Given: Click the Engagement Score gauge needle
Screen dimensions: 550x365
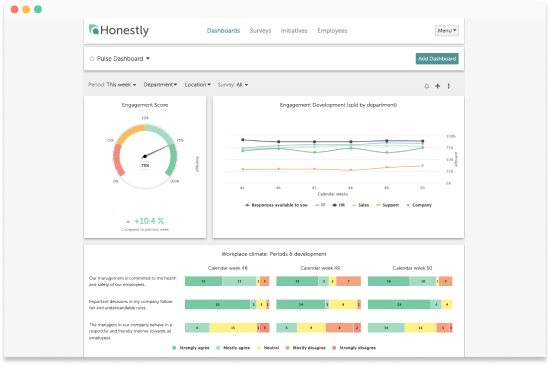Looking at the screenshot, I should [156, 151].
